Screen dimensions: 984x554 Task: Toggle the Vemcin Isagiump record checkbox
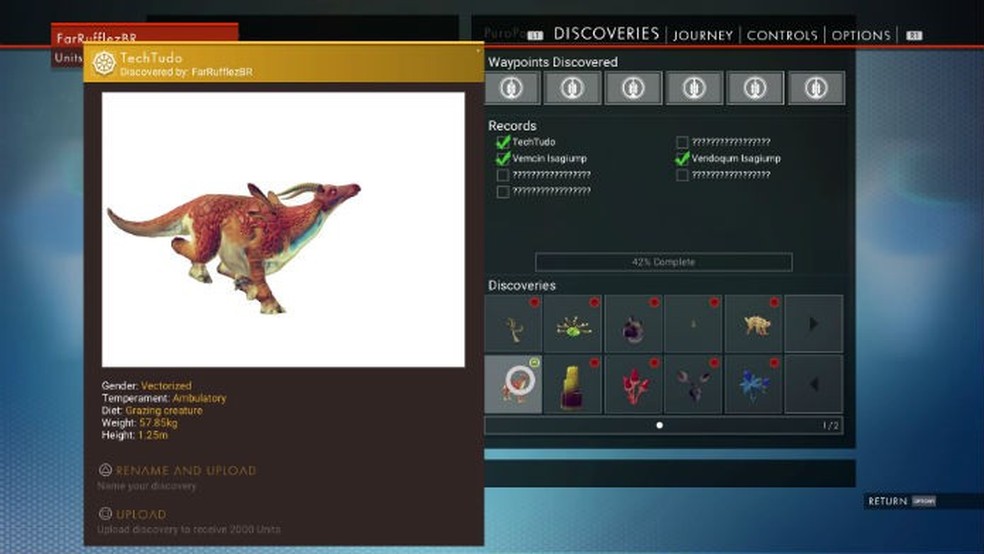(x=503, y=159)
